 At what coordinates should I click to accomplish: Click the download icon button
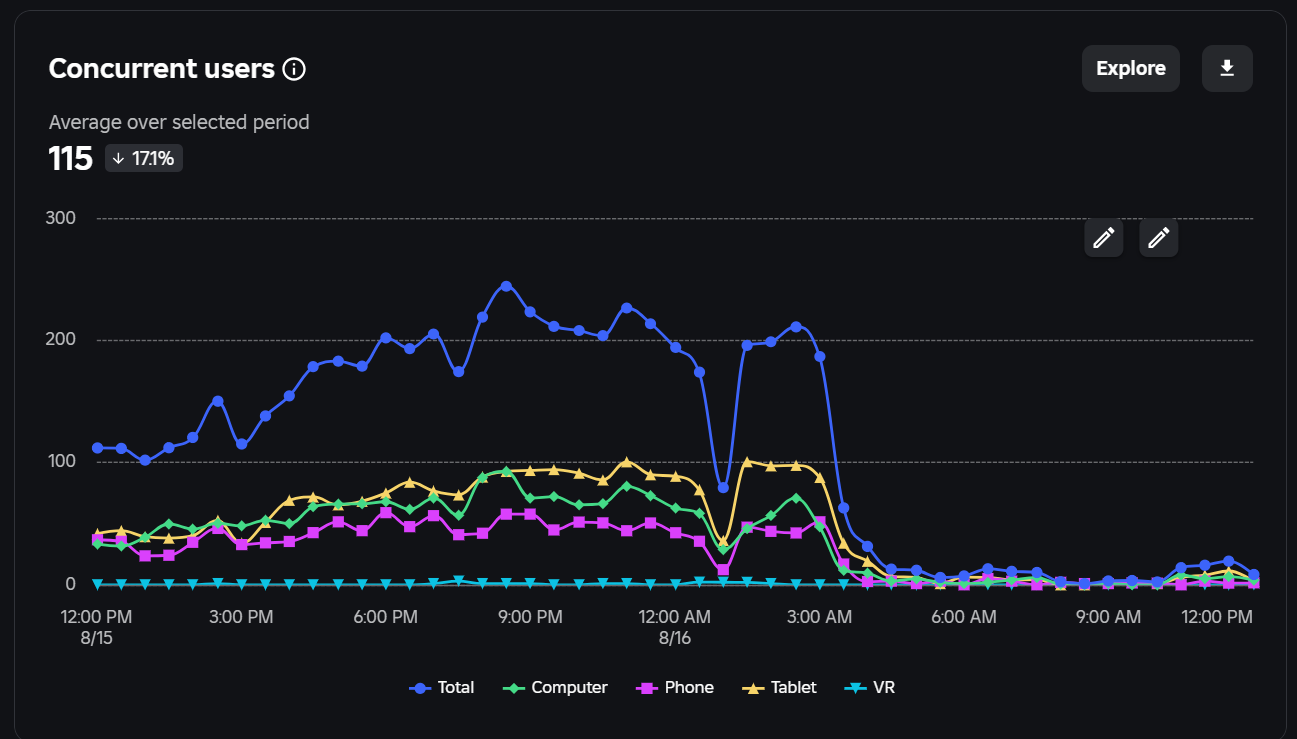coord(1227,69)
